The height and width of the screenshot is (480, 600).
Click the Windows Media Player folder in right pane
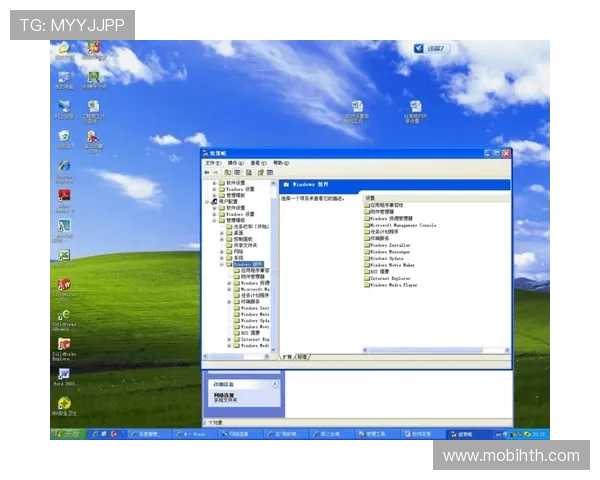coord(390,284)
